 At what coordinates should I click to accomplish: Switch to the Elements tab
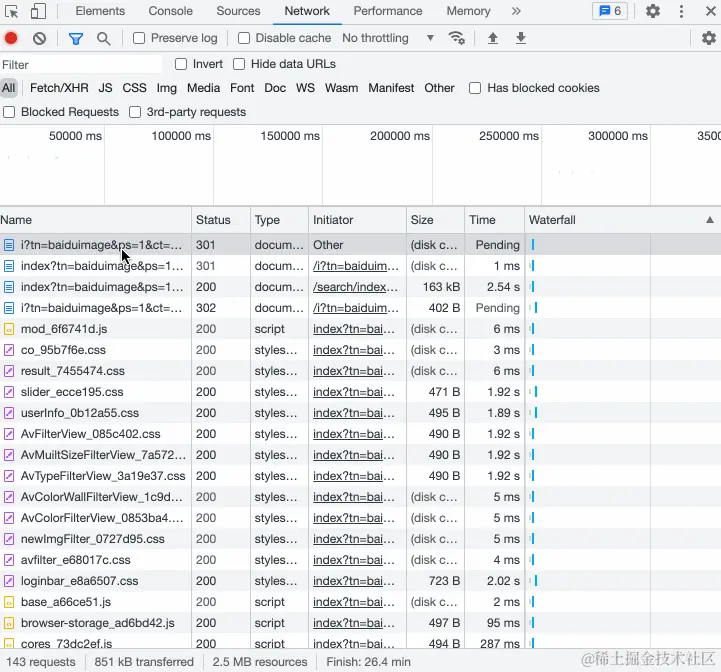point(100,11)
